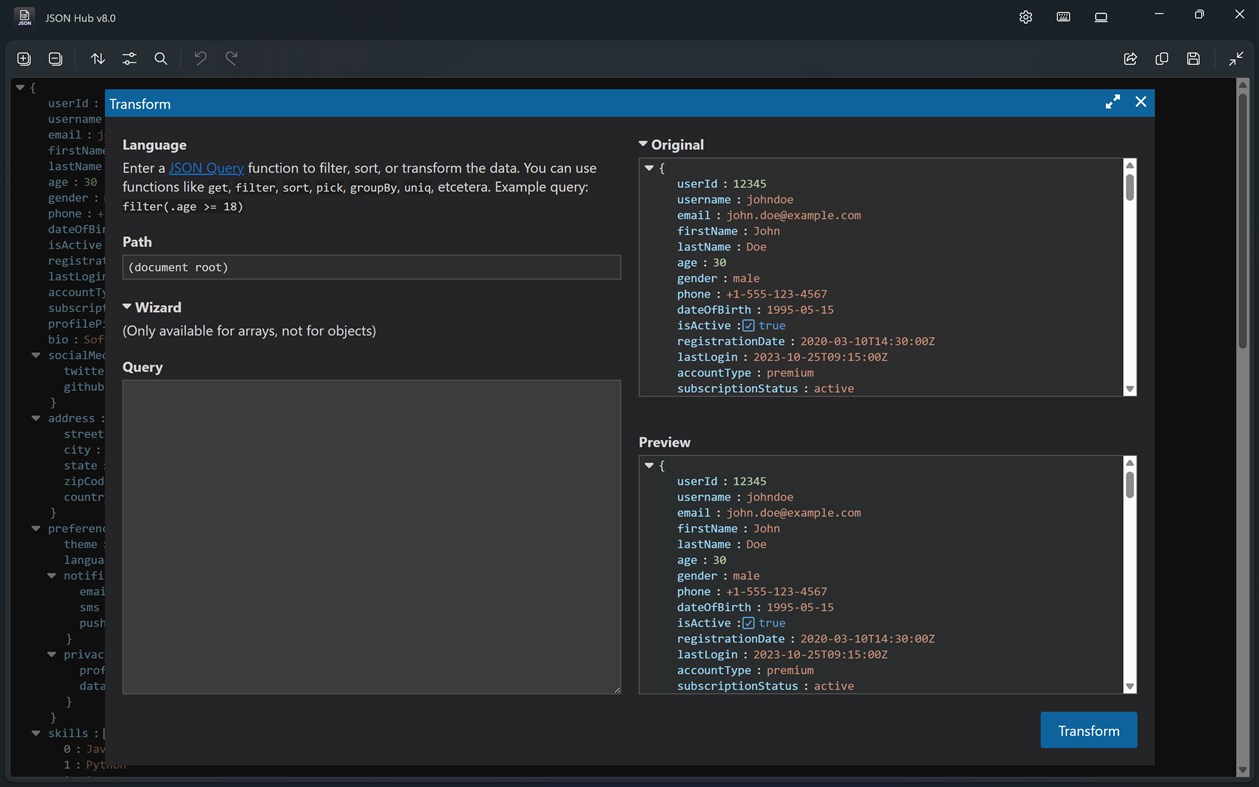Open the settings gear in title bar
1259x787 pixels.
(x=1025, y=17)
